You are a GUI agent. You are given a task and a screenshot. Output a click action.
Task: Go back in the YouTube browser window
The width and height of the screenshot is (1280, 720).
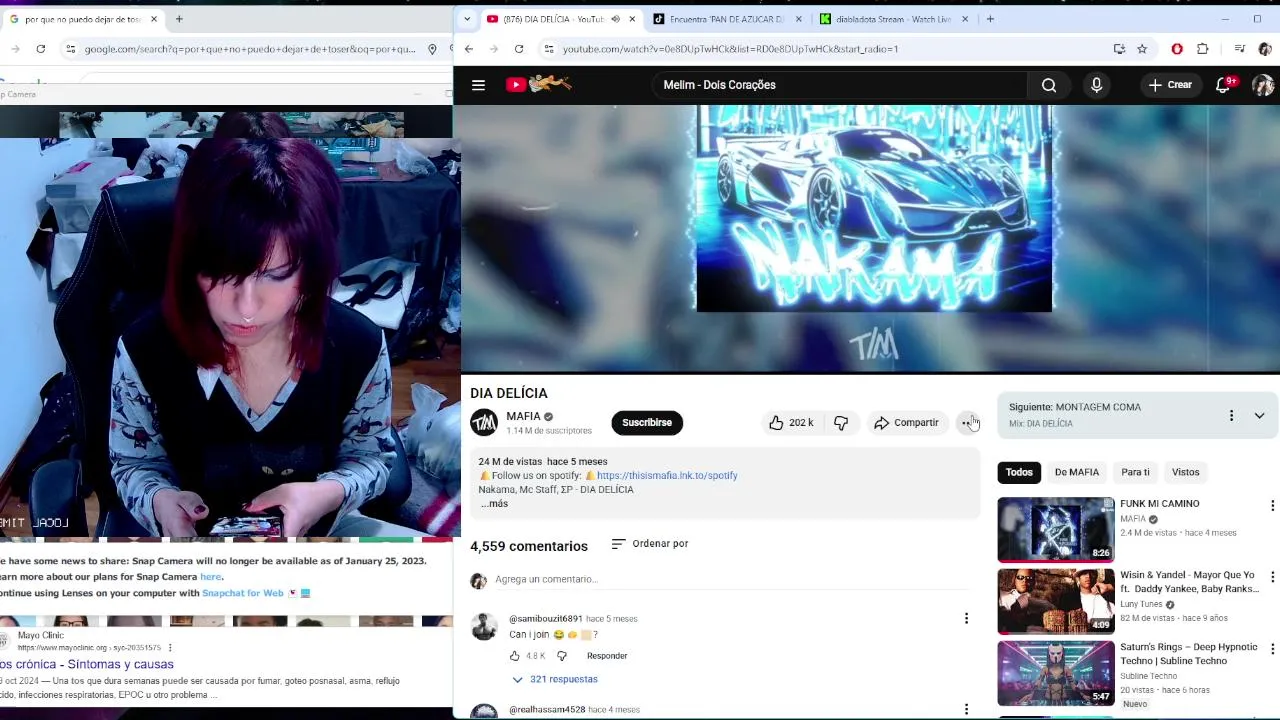coord(468,49)
